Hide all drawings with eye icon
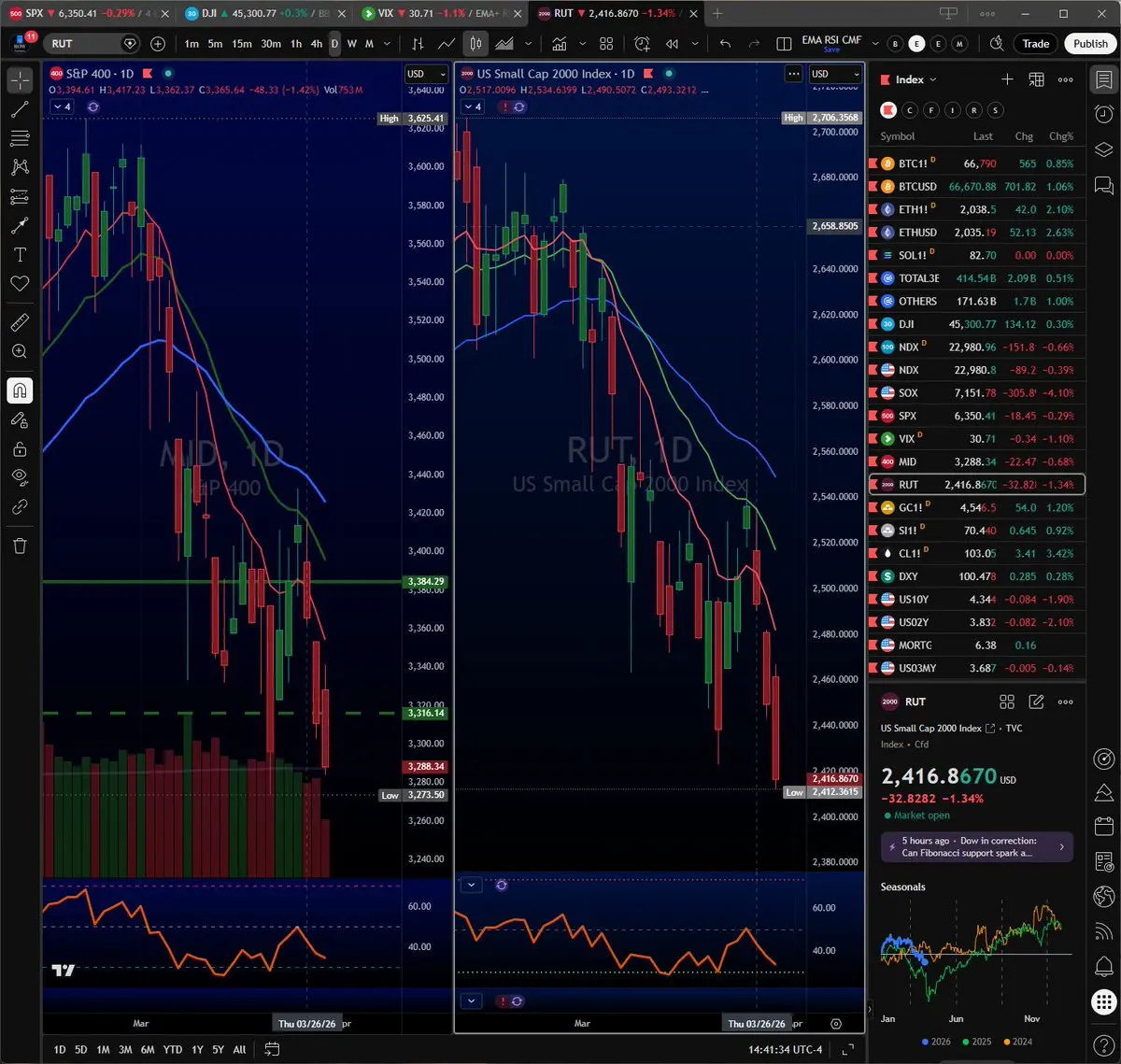Screen dimensions: 1121x1064 [x=20, y=477]
